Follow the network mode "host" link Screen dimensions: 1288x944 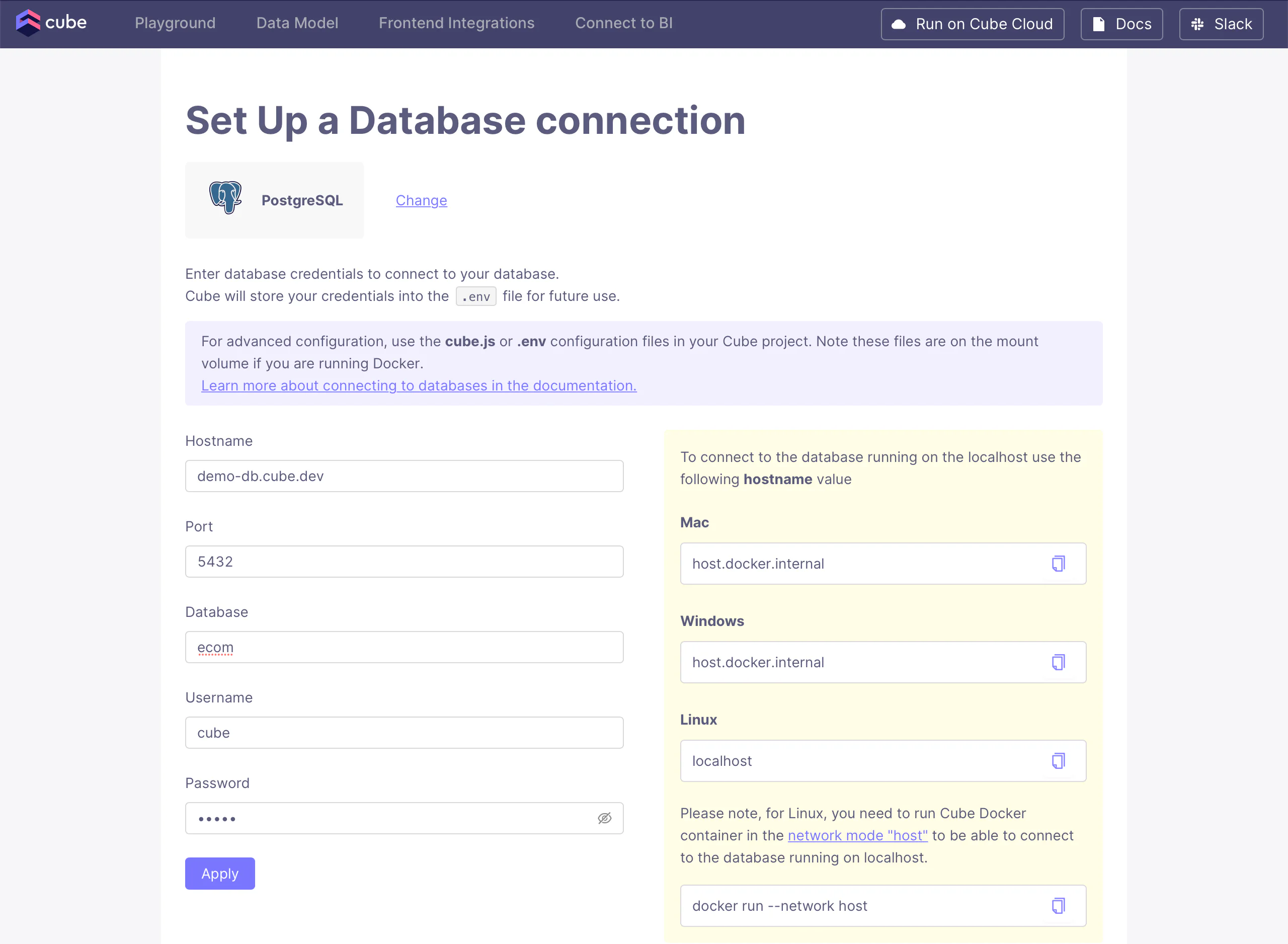pos(857,835)
